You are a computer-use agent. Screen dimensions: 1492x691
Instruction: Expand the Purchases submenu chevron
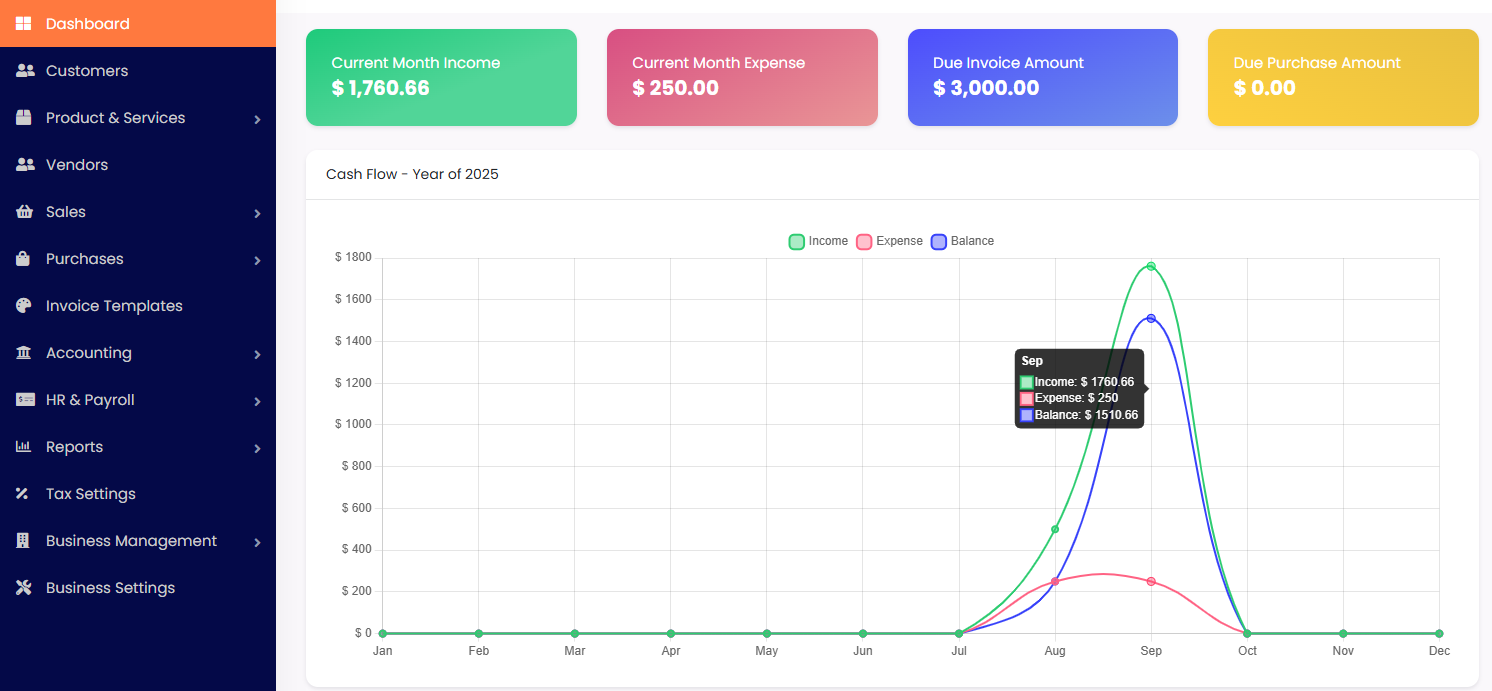coord(257,260)
